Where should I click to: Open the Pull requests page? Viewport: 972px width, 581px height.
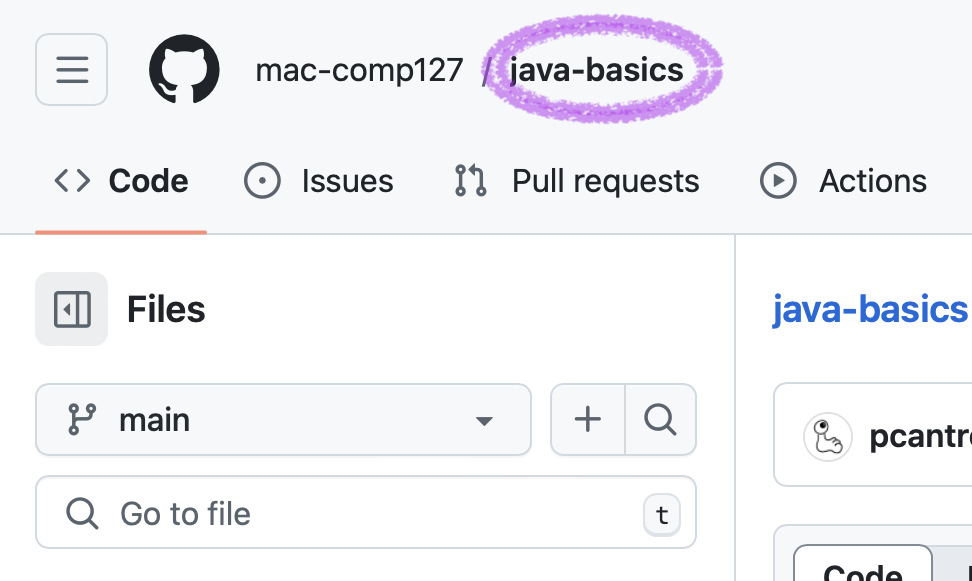pyautogui.click(x=604, y=181)
